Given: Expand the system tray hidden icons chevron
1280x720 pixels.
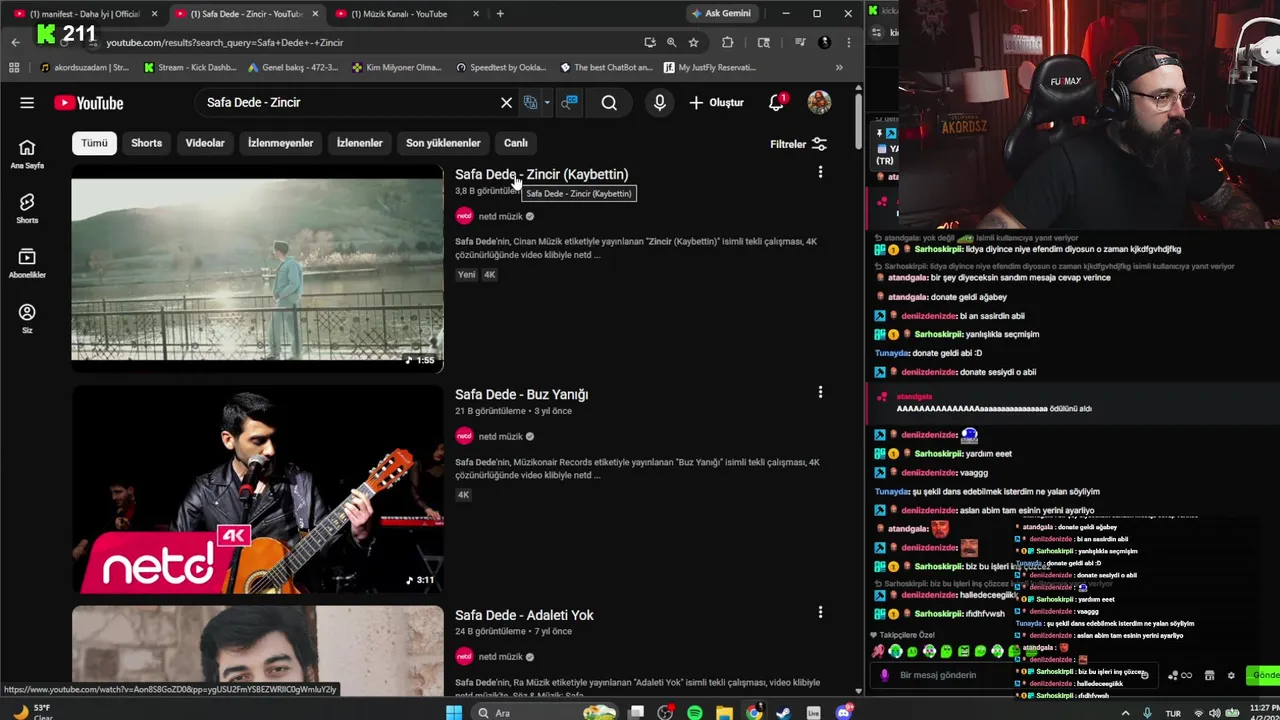Looking at the screenshot, I should [1126, 713].
